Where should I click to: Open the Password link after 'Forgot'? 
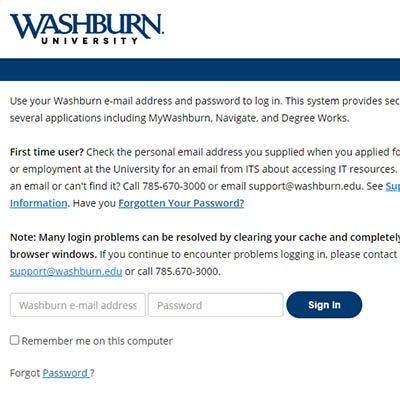66,373
